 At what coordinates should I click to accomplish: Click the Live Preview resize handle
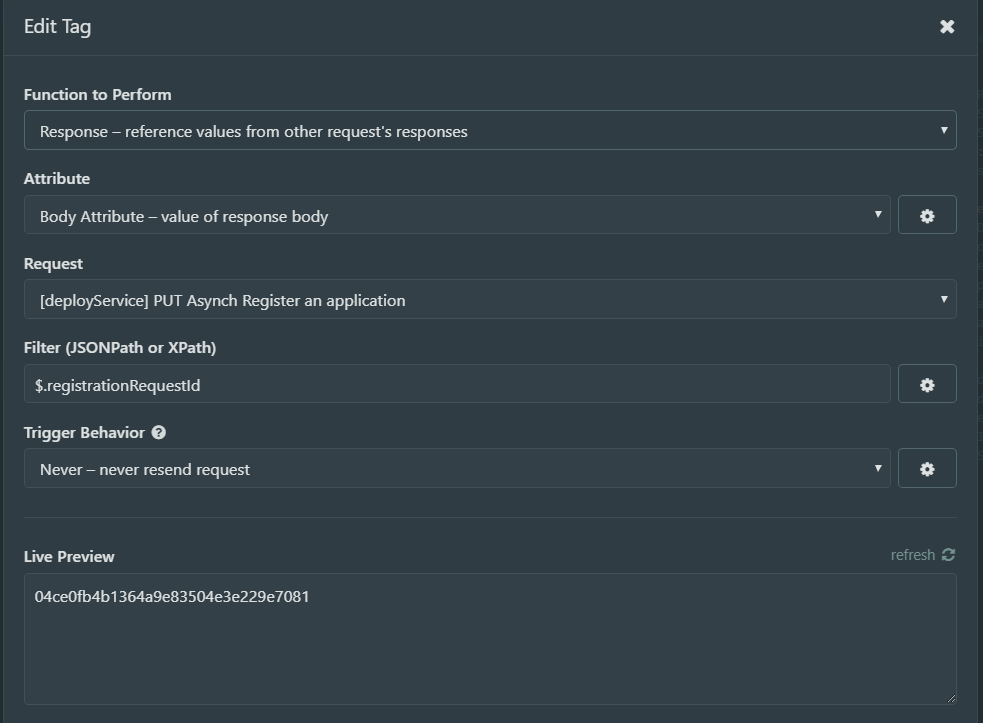[950, 698]
